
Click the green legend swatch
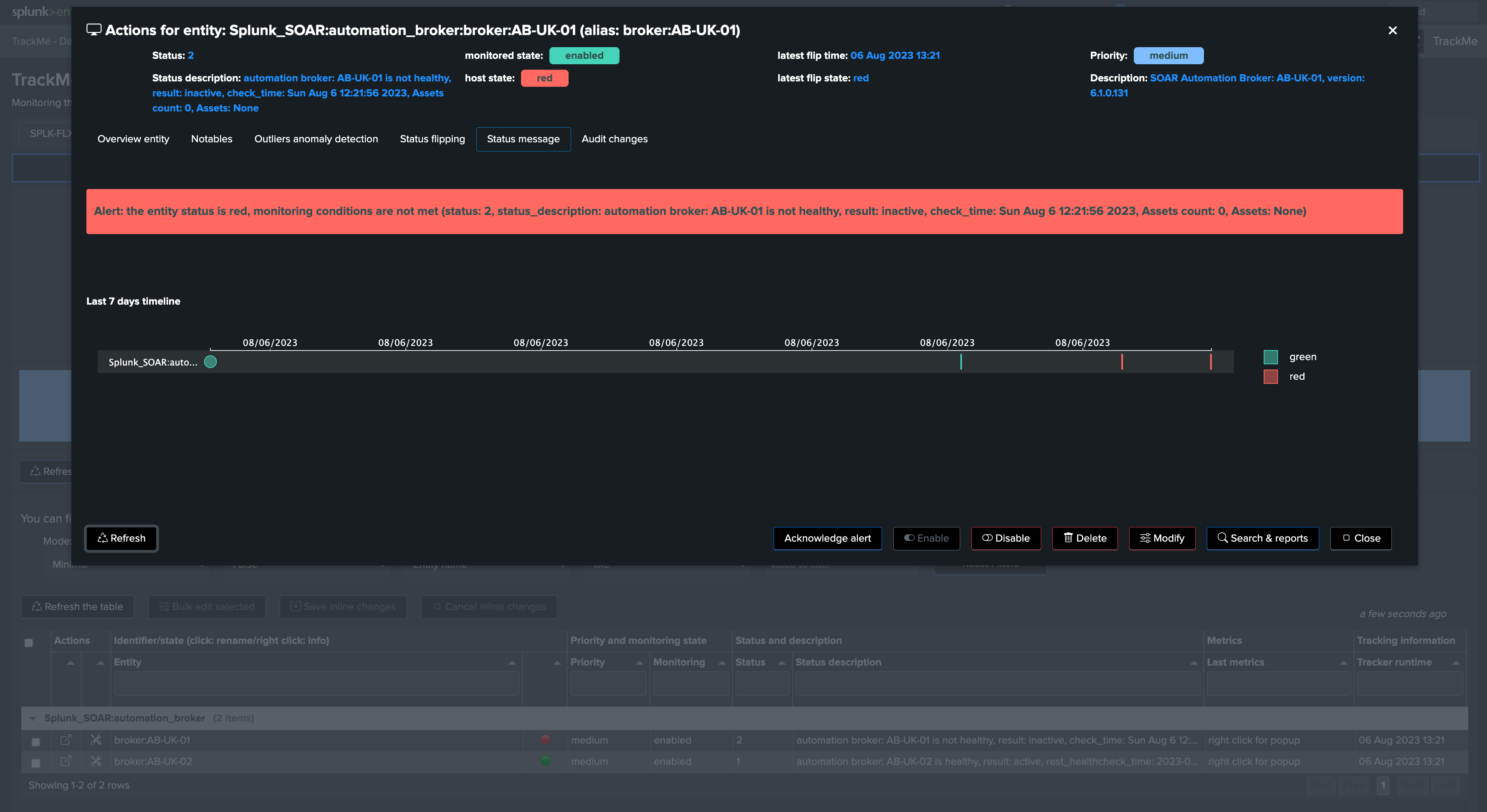(x=1270, y=357)
